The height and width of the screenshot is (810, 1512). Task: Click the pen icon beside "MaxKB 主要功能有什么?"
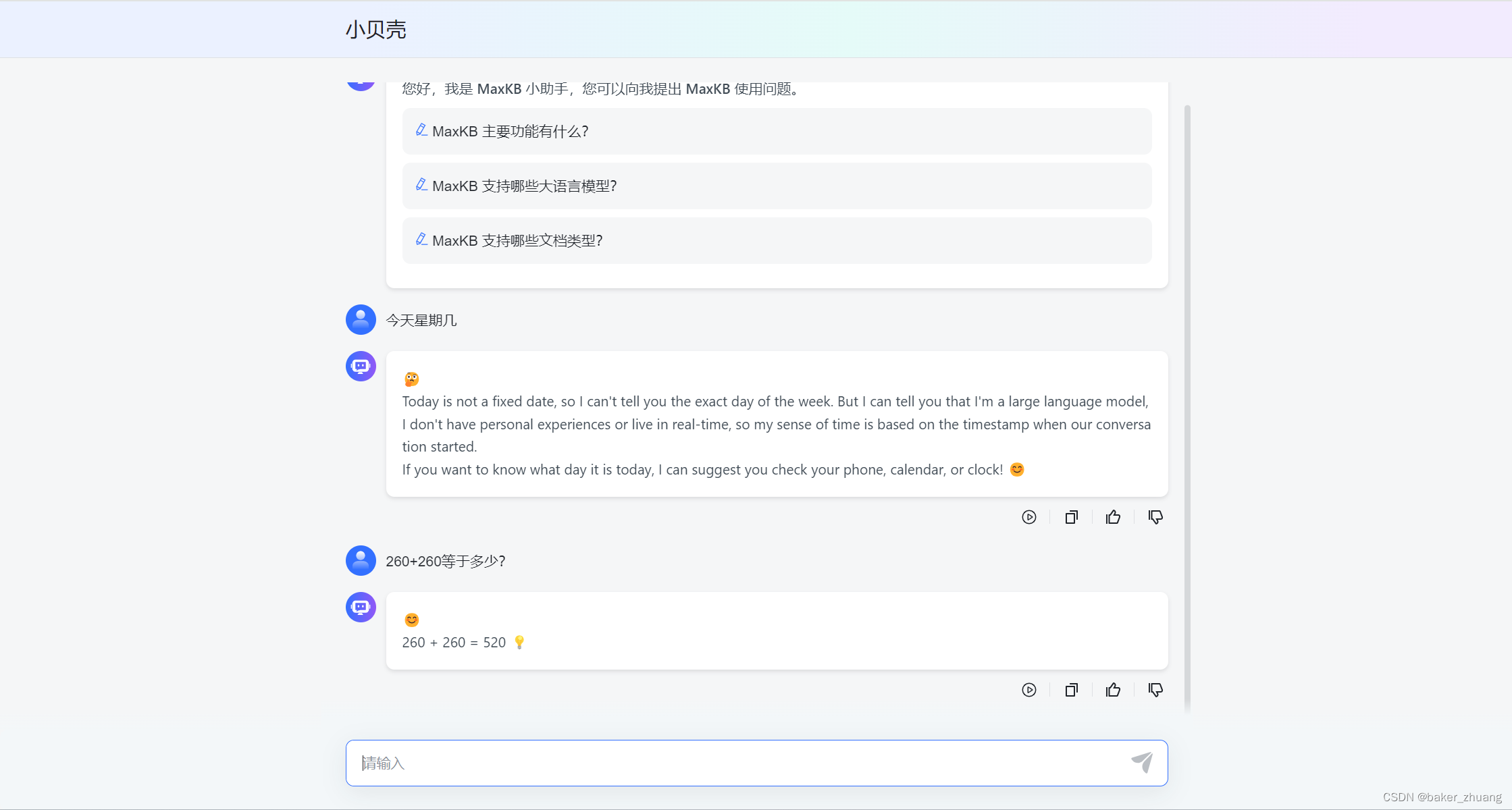click(421, 130)
